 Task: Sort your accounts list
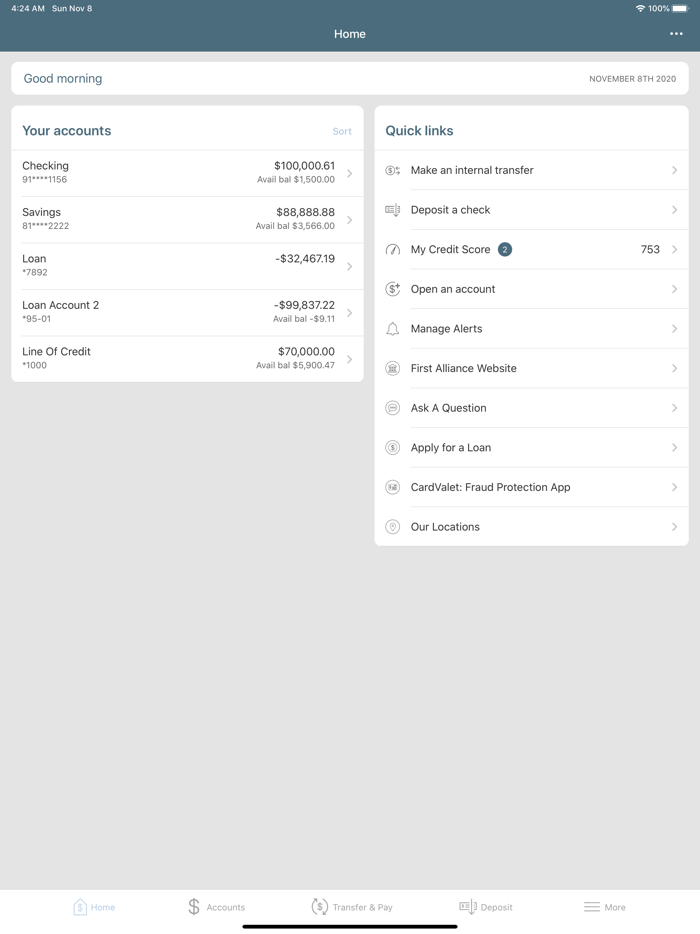pyautogui.click(x=342, y=131)
